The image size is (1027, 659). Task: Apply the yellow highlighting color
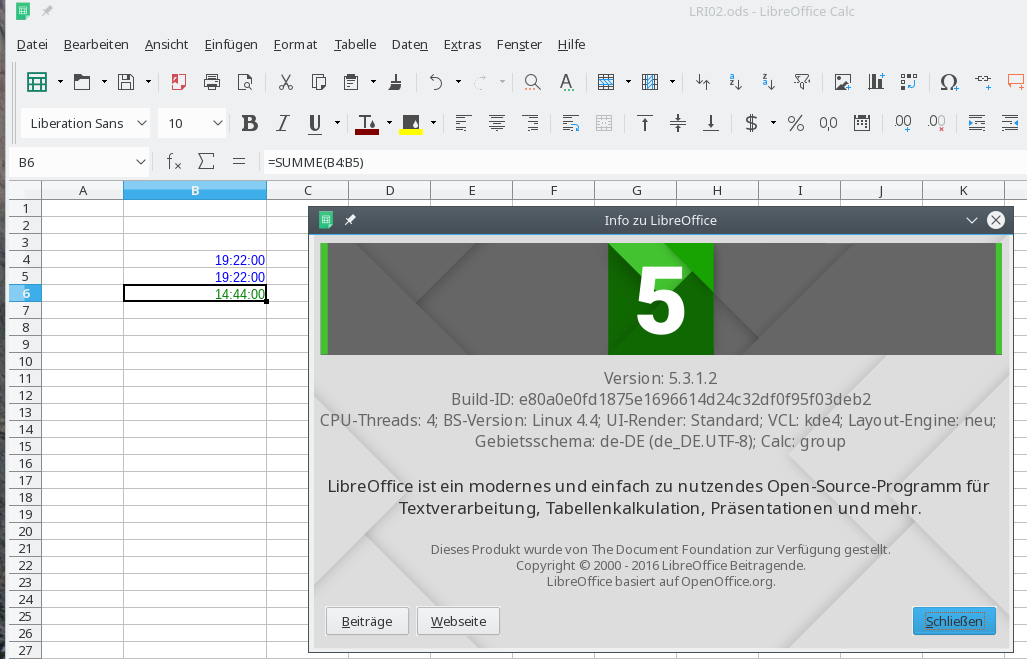[x=411, y=123]
